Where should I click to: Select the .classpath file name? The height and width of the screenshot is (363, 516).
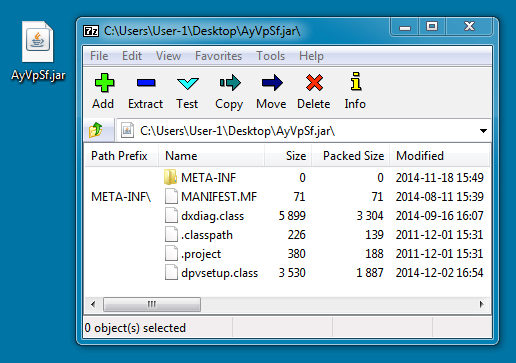(207, 235)
